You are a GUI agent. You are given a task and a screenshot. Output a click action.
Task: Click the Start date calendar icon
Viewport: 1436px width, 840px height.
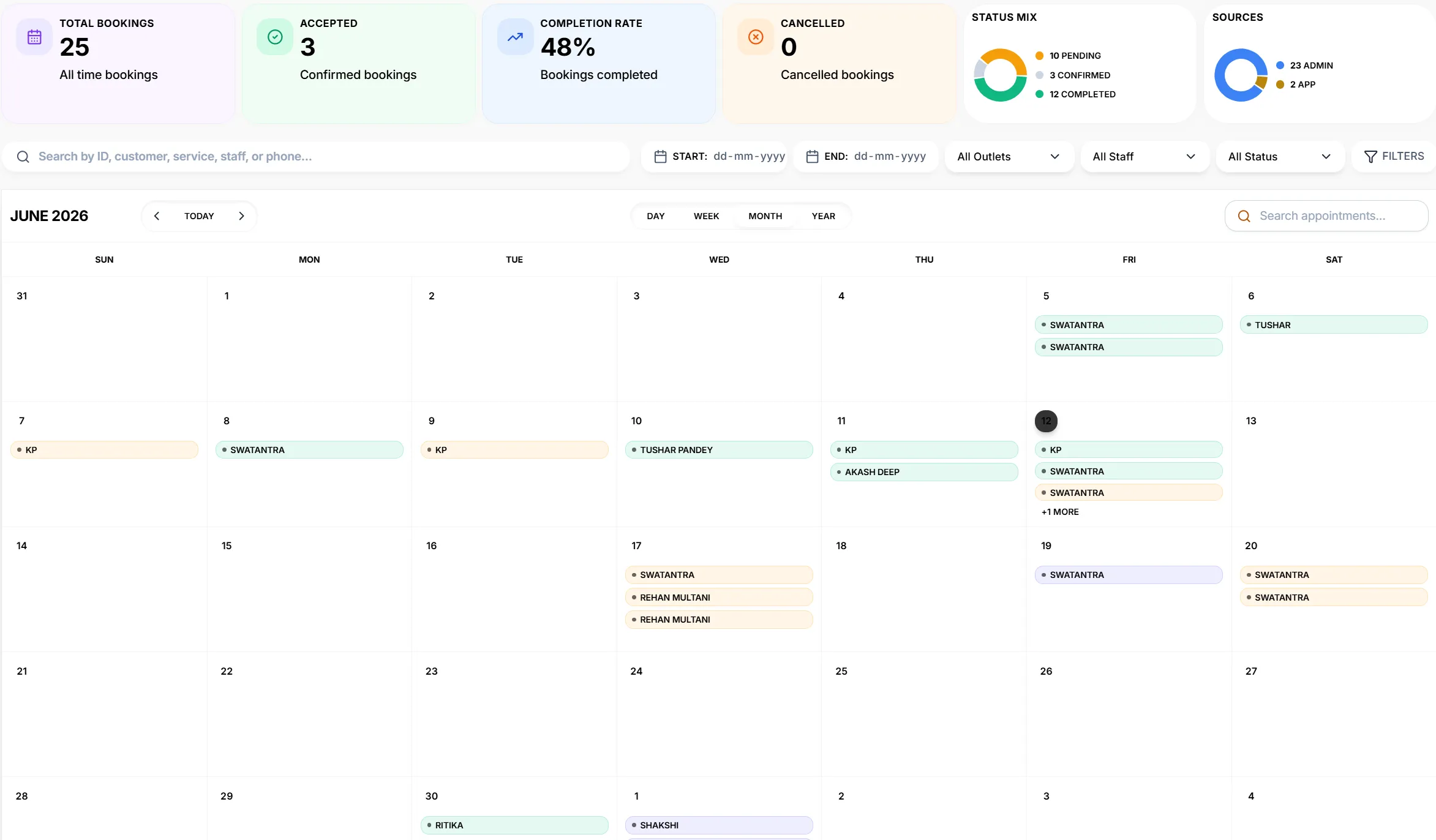660,157
